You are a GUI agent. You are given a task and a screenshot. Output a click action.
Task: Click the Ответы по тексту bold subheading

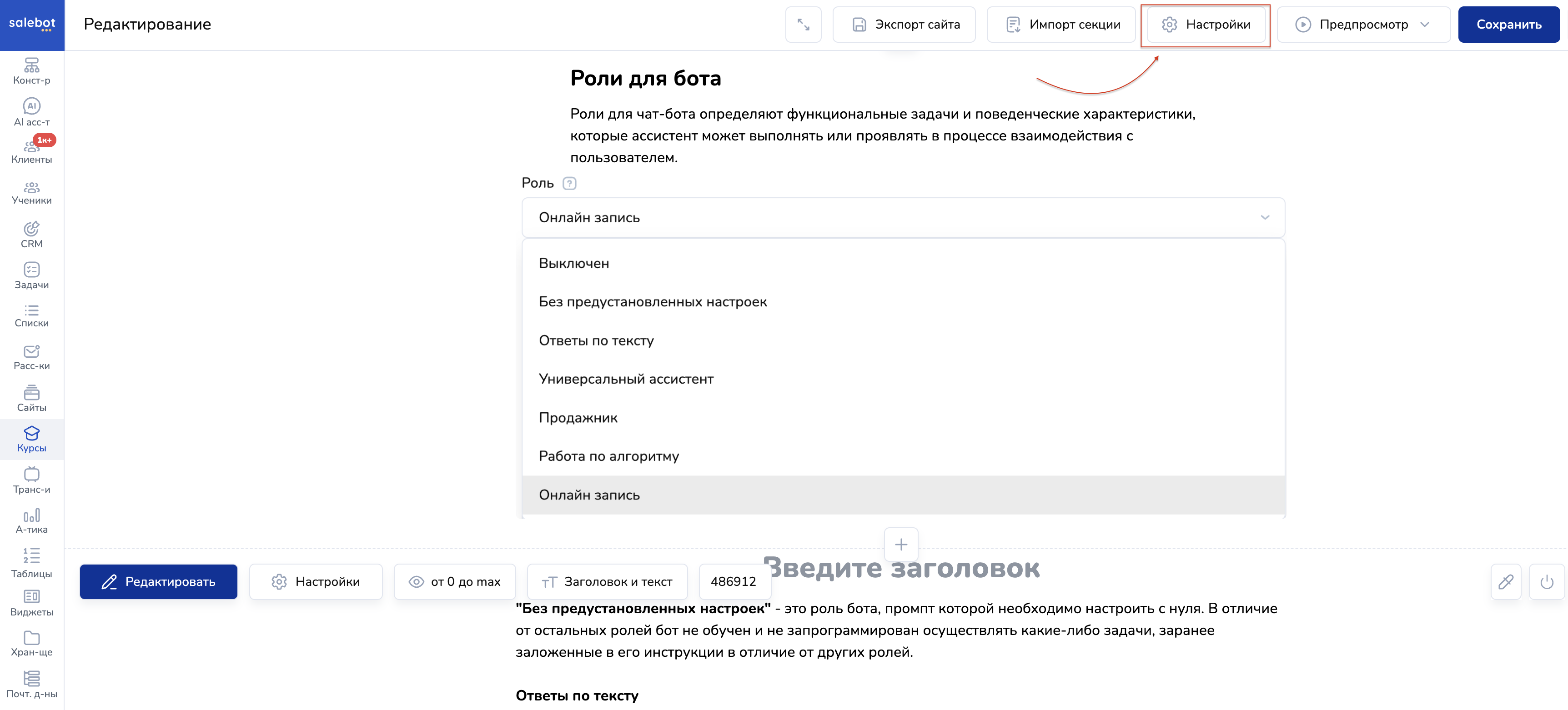click(x=577, y=696)
